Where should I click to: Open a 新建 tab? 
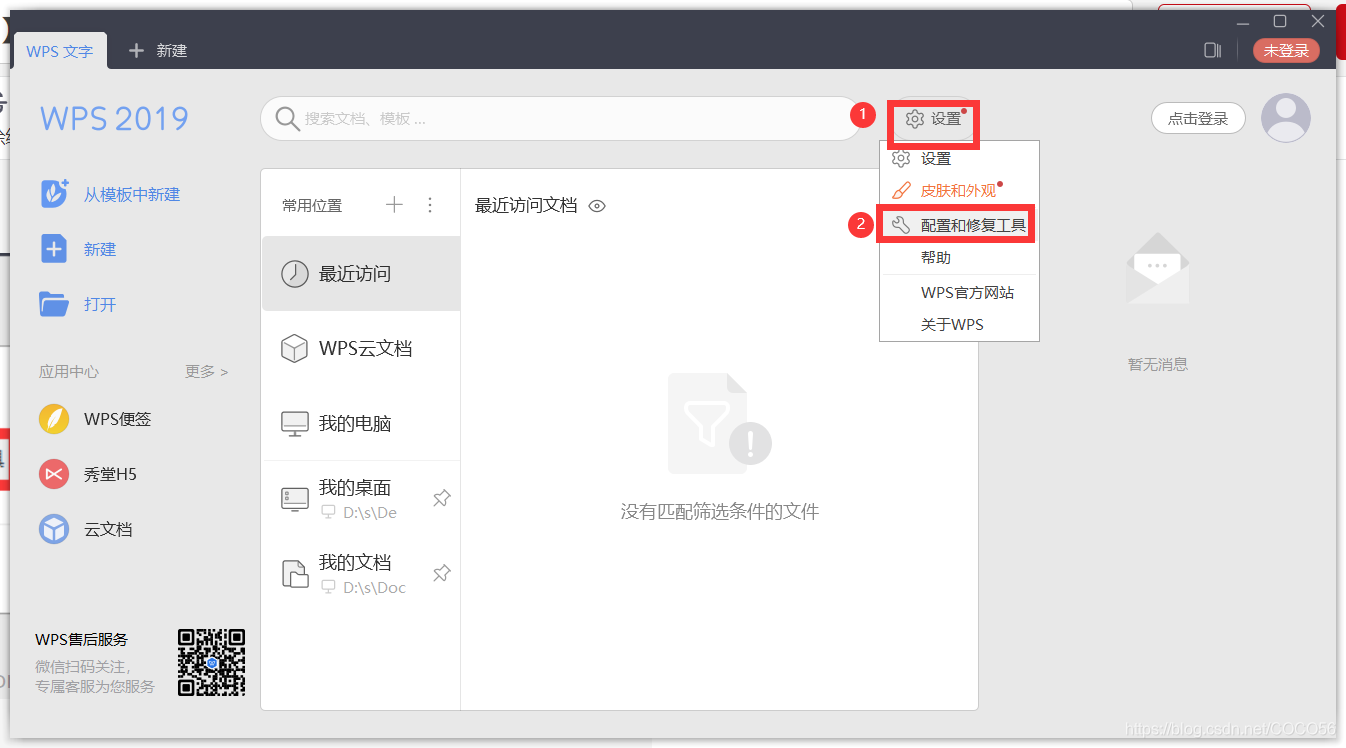coord(158,50)
